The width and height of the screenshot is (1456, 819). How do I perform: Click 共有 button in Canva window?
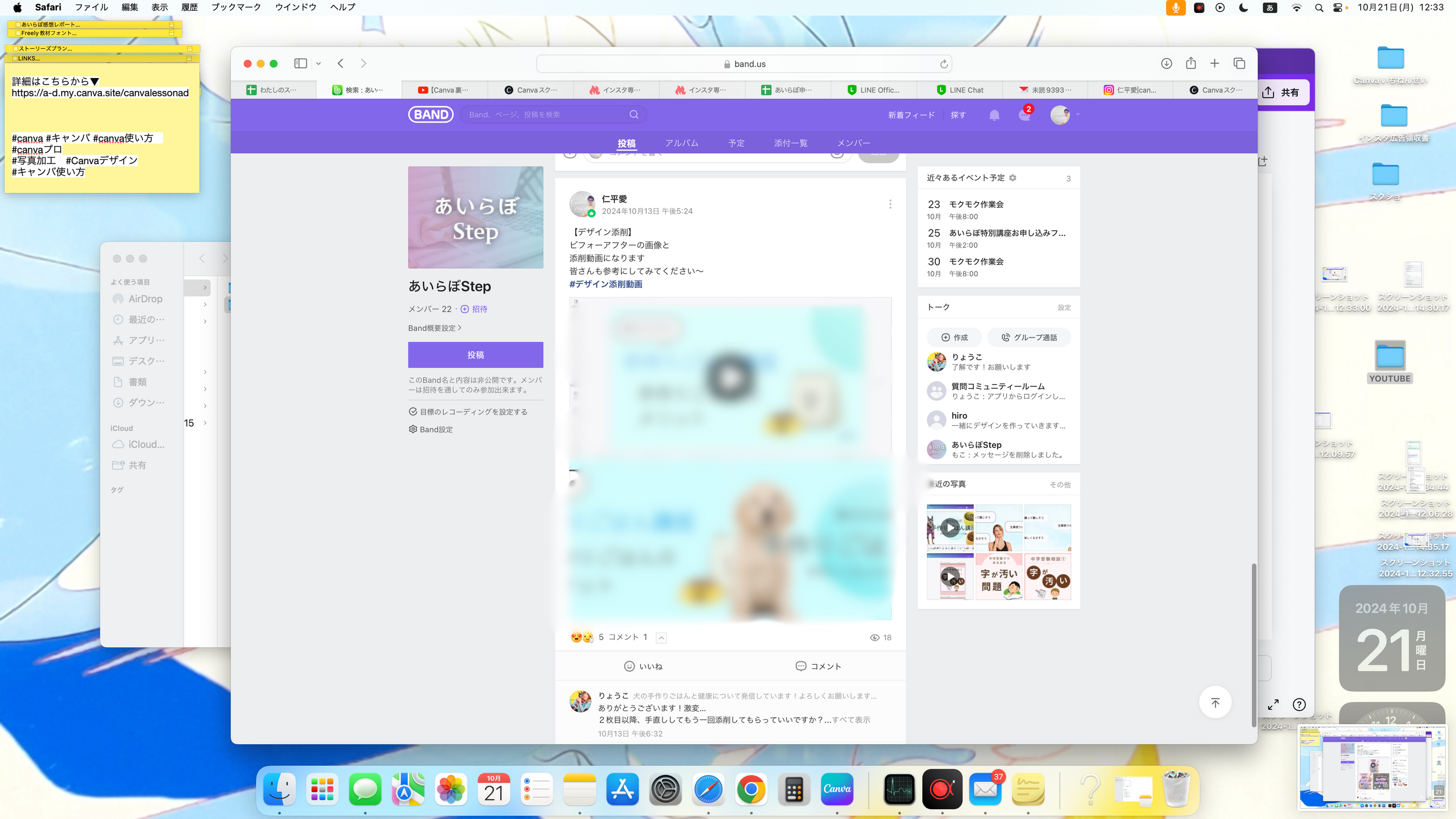coord(1282,93)
